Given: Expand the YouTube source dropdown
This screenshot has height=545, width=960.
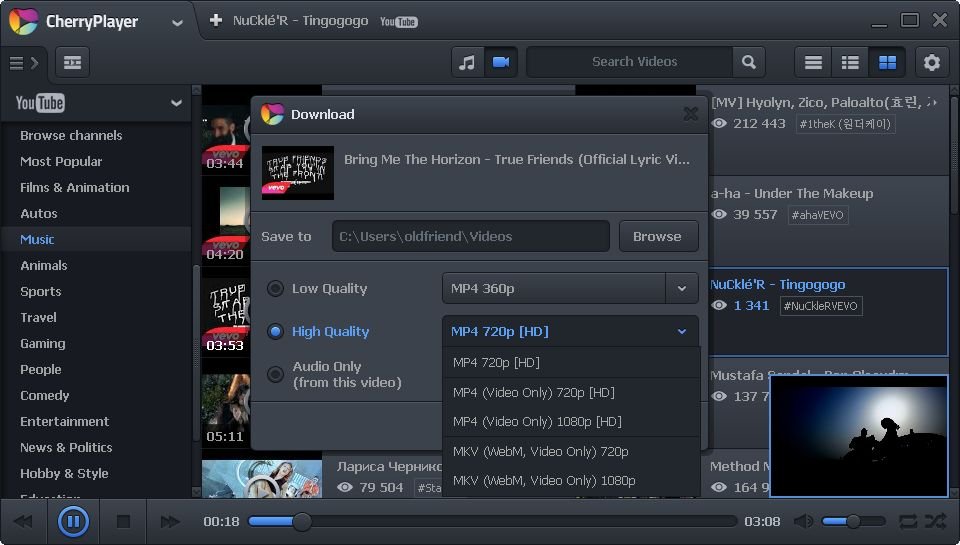Looking at the screenshot, I should click(176, 103).
